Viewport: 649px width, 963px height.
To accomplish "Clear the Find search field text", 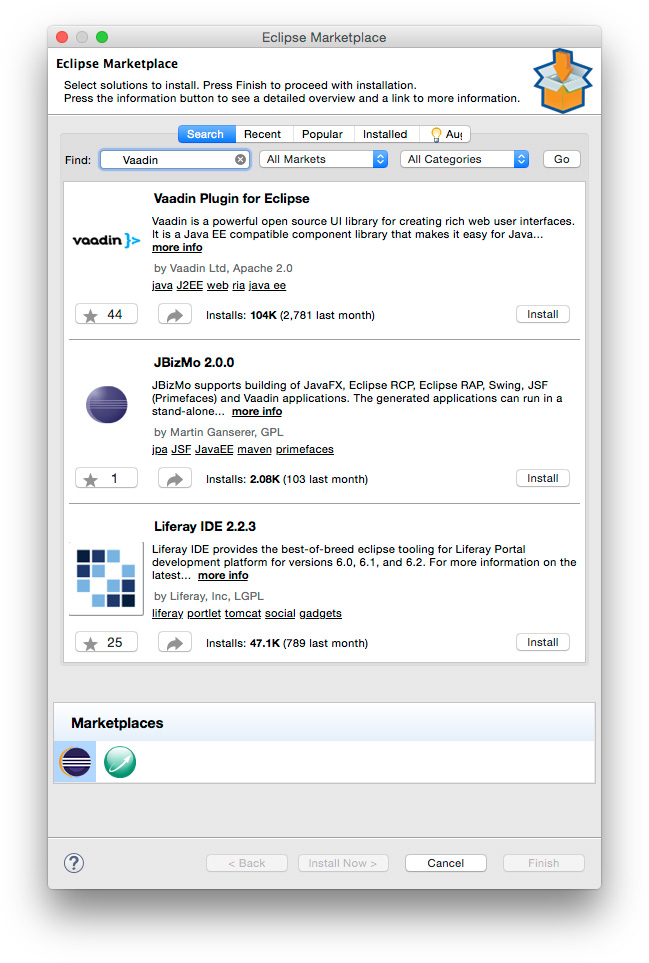I will pos(240,160).
